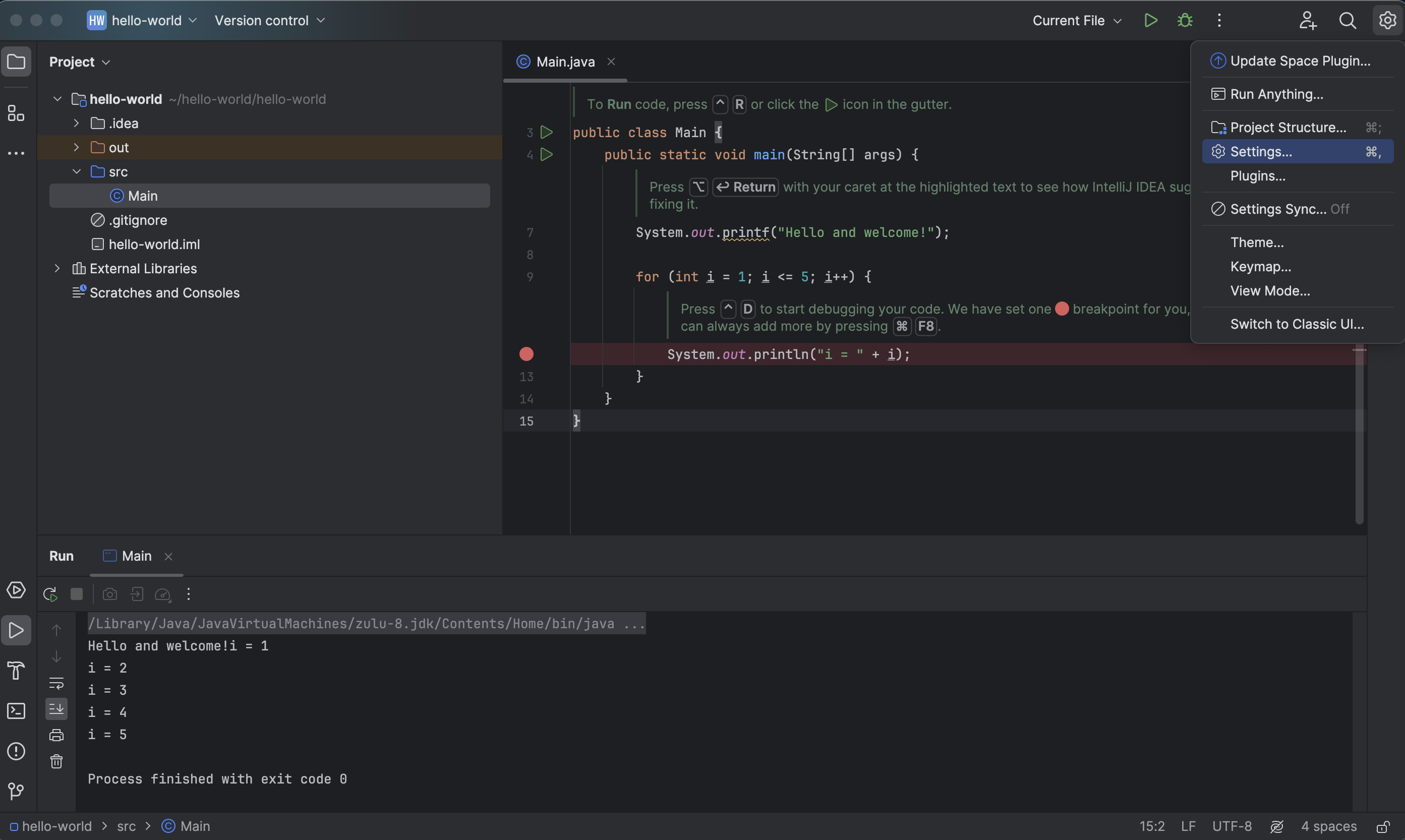The image size is (1405, 840).
Task: Open the Problems tool window
Action: 16,751
